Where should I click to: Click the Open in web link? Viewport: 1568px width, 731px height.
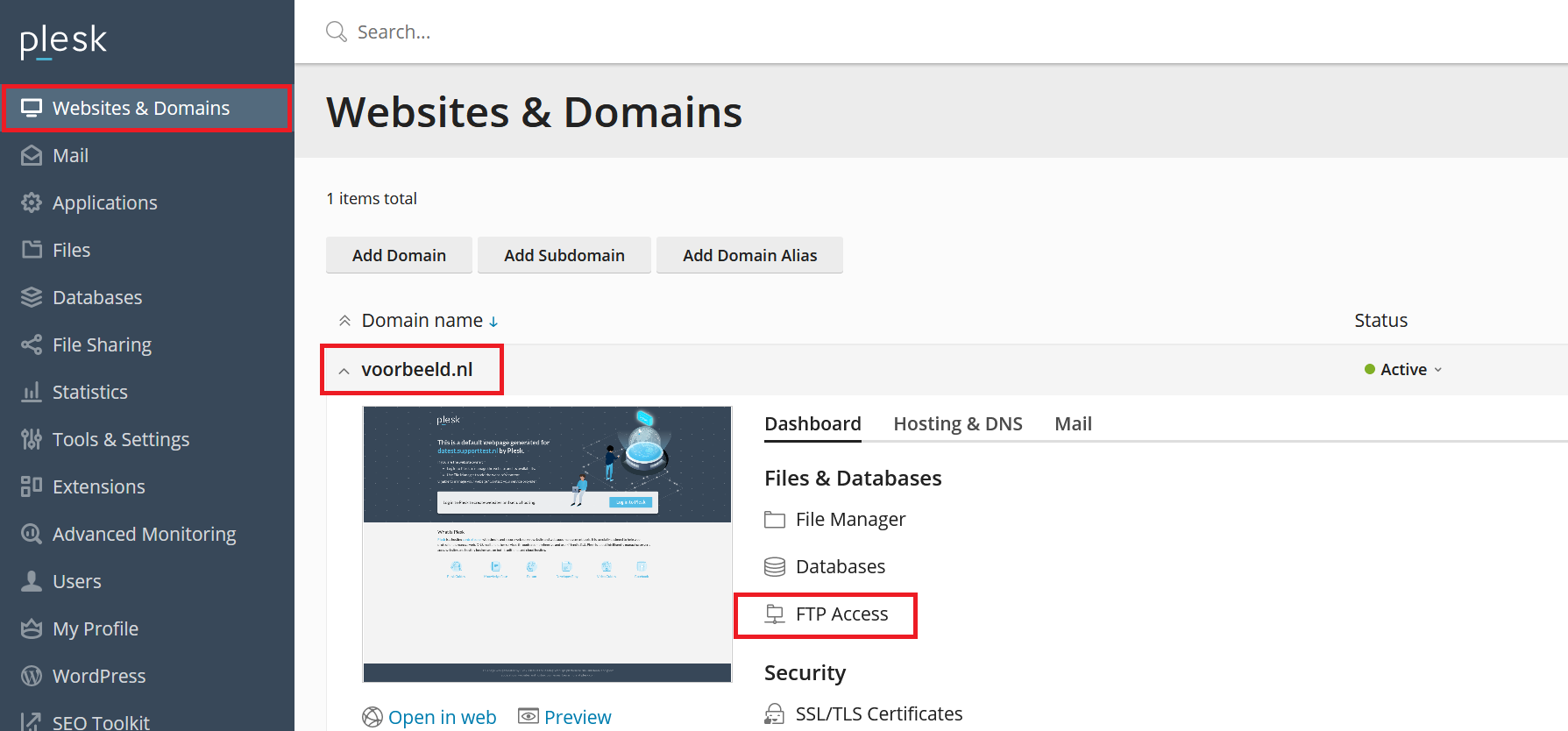coord(442,717)
